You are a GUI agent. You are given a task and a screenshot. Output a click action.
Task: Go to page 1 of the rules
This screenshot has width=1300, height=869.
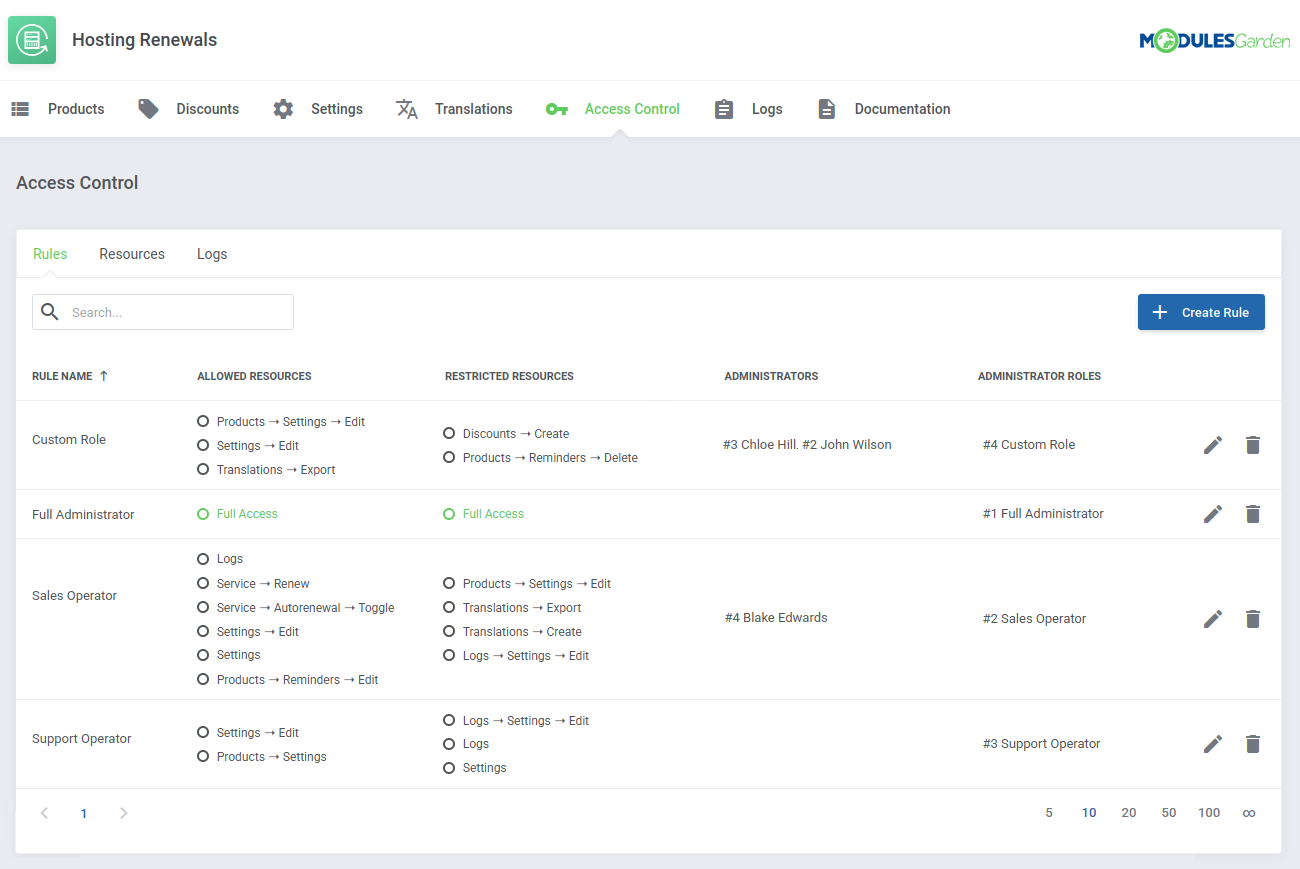click(x=84, y=813)
